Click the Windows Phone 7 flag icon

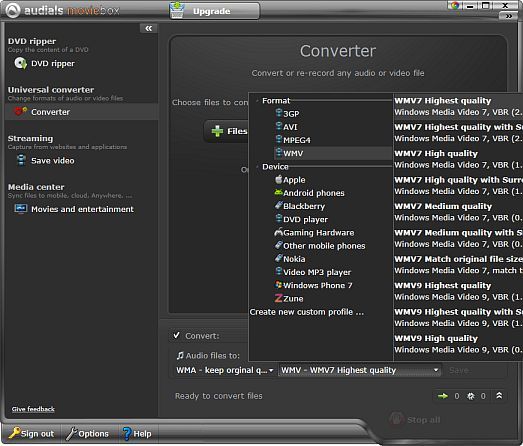[279, 285]
